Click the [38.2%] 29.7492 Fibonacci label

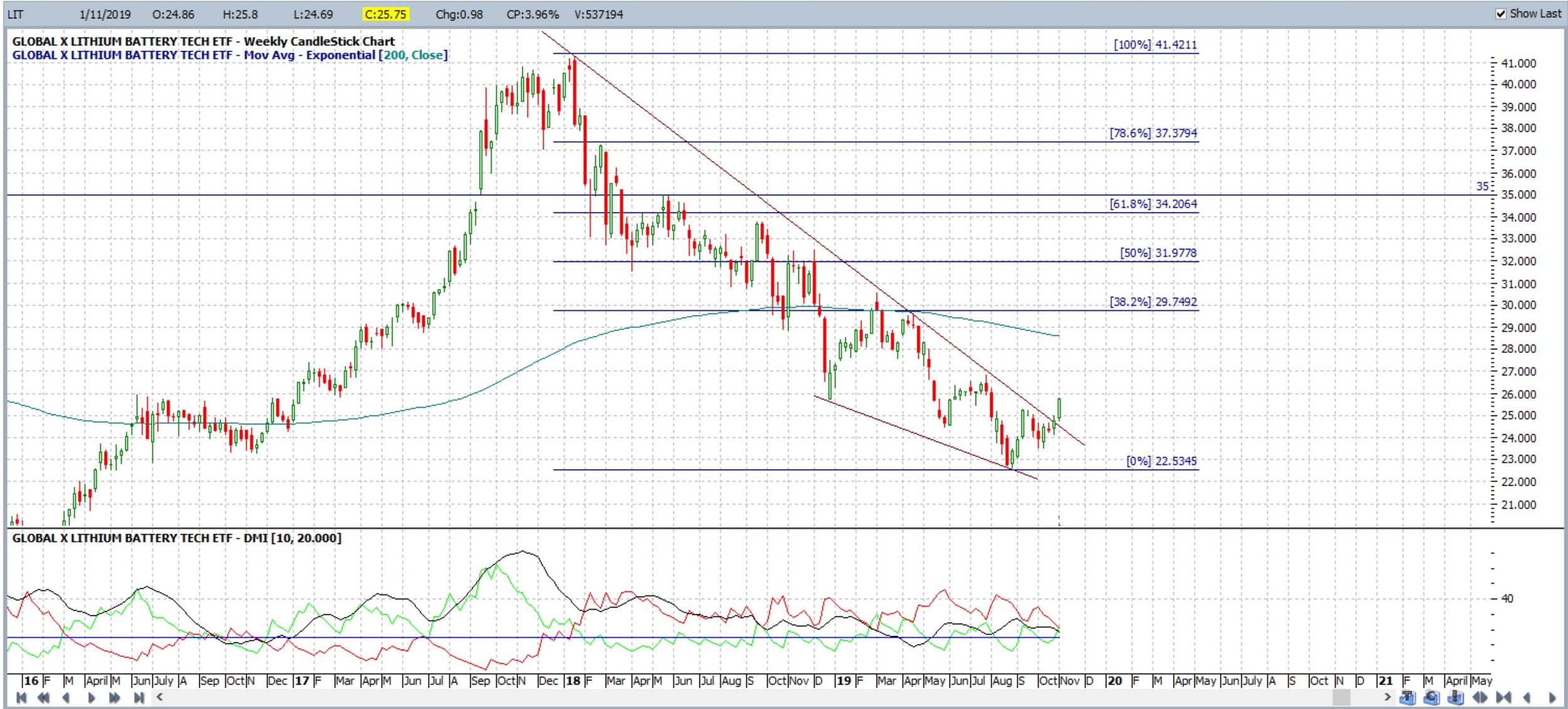(x=1153, y=302)
